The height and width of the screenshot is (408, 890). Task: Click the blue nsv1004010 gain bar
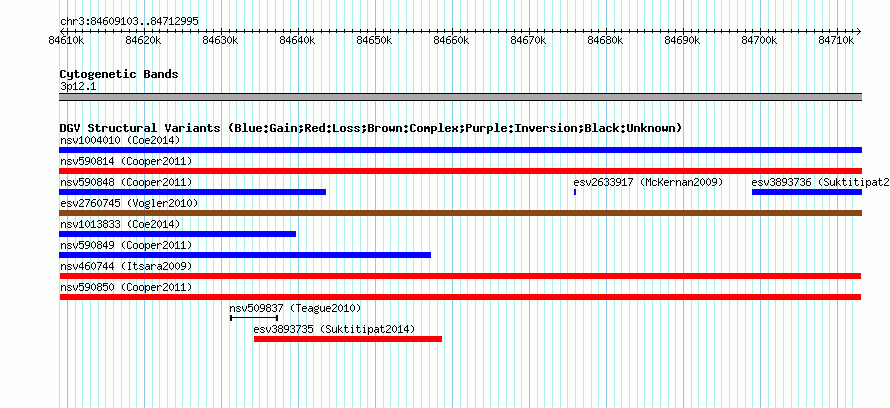pos(460,150)
